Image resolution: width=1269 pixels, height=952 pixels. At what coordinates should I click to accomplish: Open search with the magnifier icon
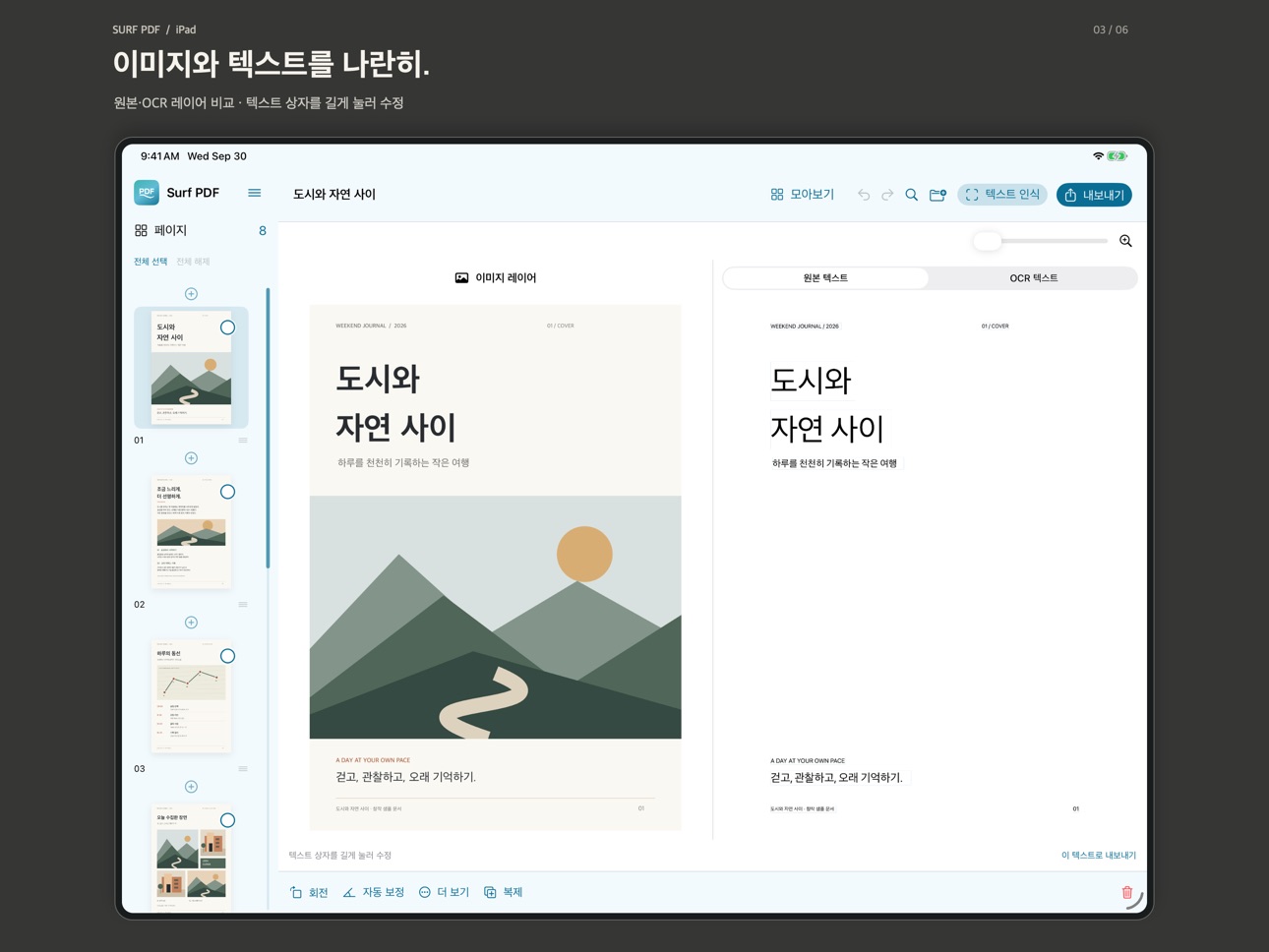[912, 195]
